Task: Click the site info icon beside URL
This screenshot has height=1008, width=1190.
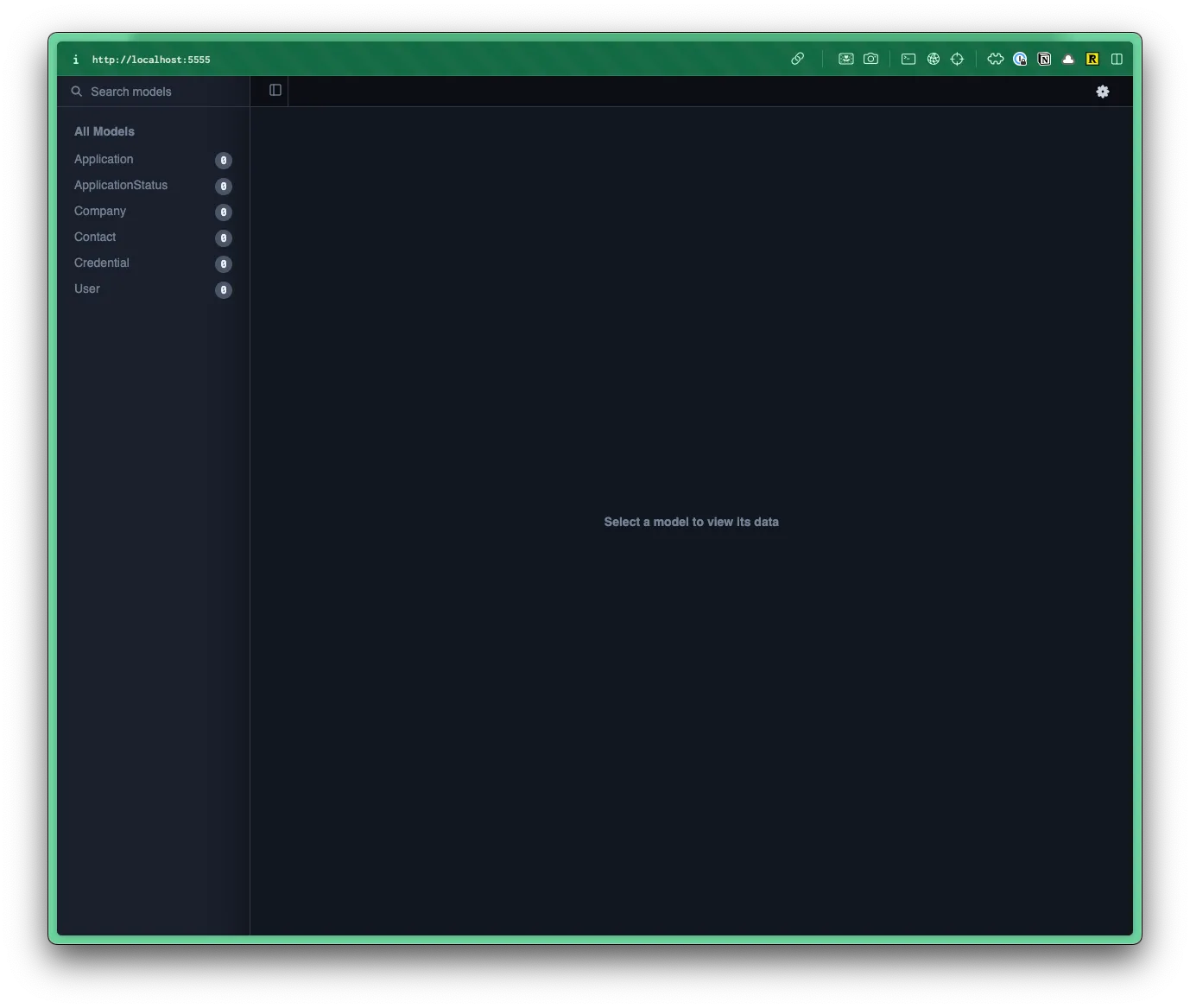Action: click(76, 60)
